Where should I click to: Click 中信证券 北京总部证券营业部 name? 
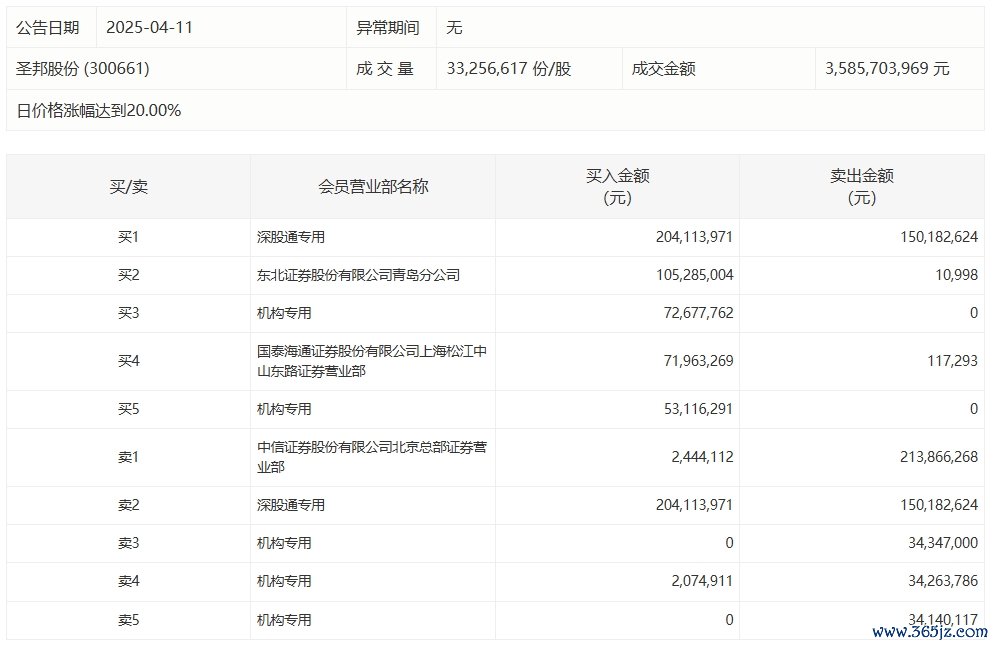[372, 457]
